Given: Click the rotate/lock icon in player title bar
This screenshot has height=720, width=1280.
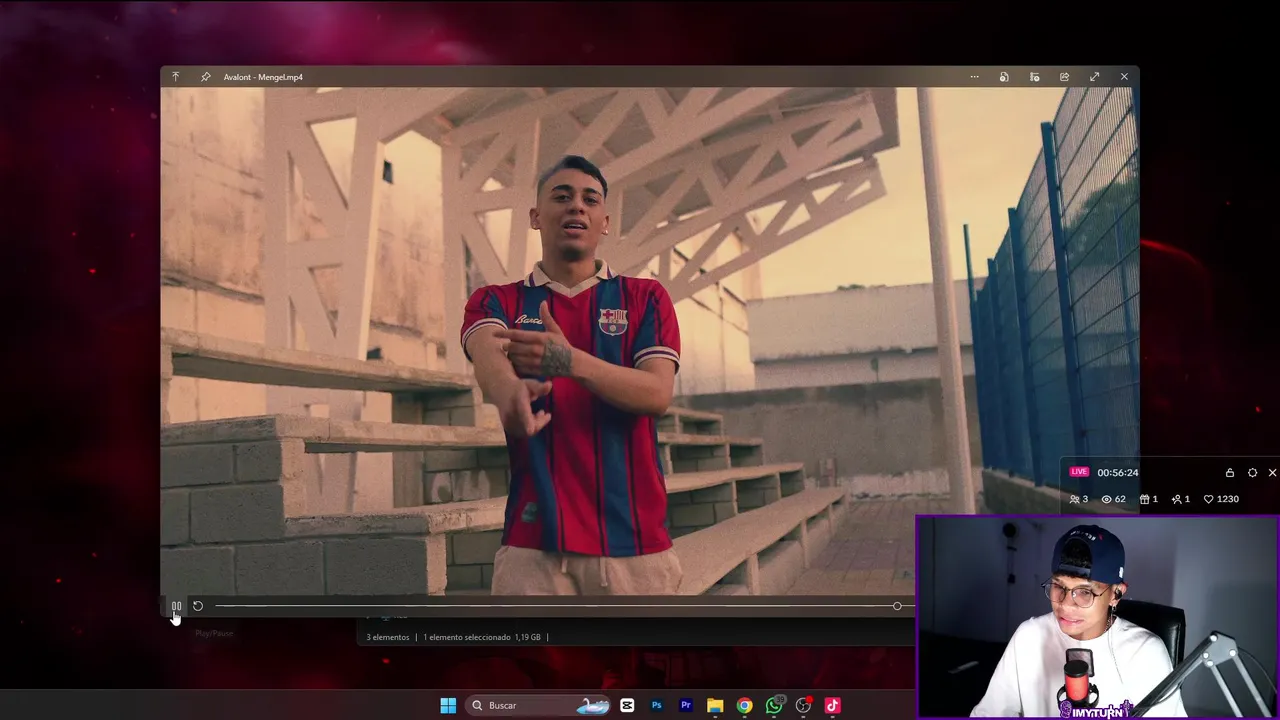Looking at the screenshot, I should coord(1004,77).
